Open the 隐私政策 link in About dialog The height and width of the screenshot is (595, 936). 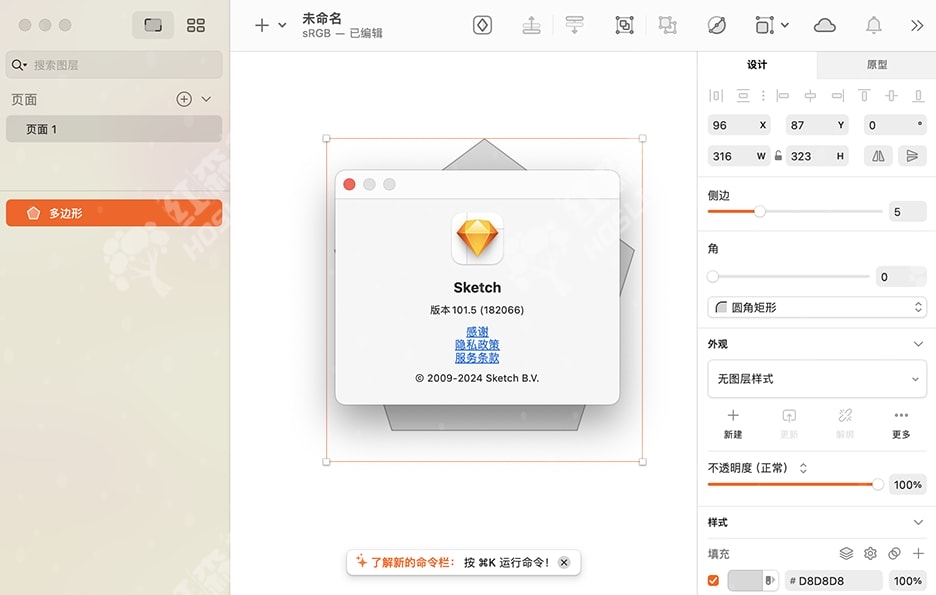pyautogui.click(x=477, y=344)
